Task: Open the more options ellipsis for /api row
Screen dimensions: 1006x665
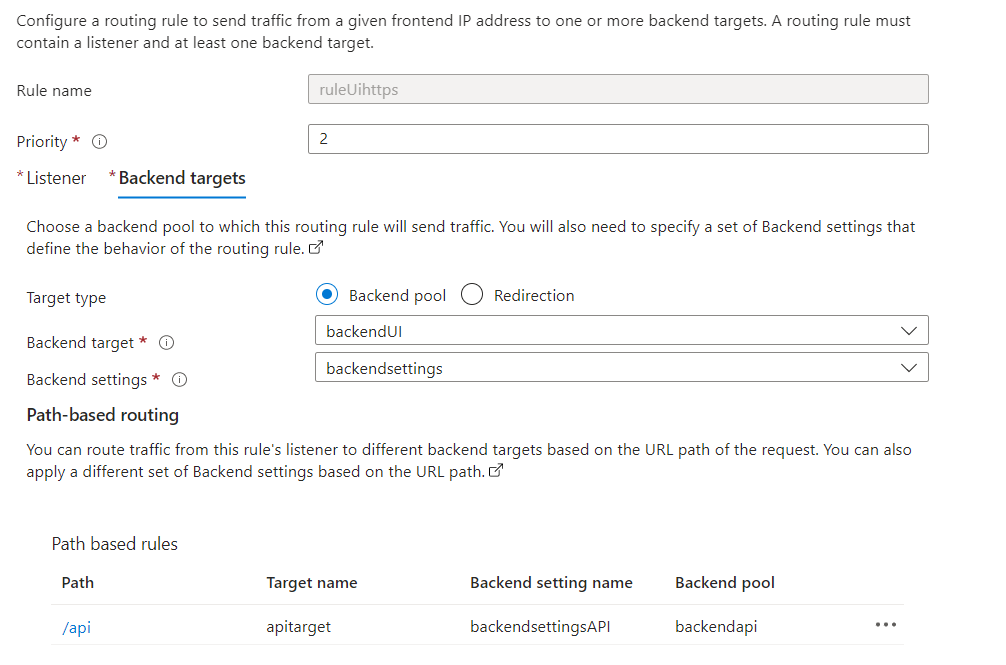Action: point(885,625)
